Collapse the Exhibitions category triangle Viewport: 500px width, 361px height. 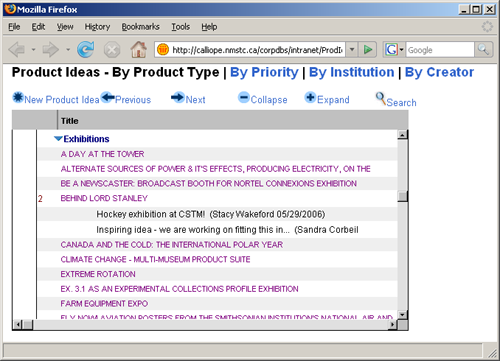click(x=58, y=139)
